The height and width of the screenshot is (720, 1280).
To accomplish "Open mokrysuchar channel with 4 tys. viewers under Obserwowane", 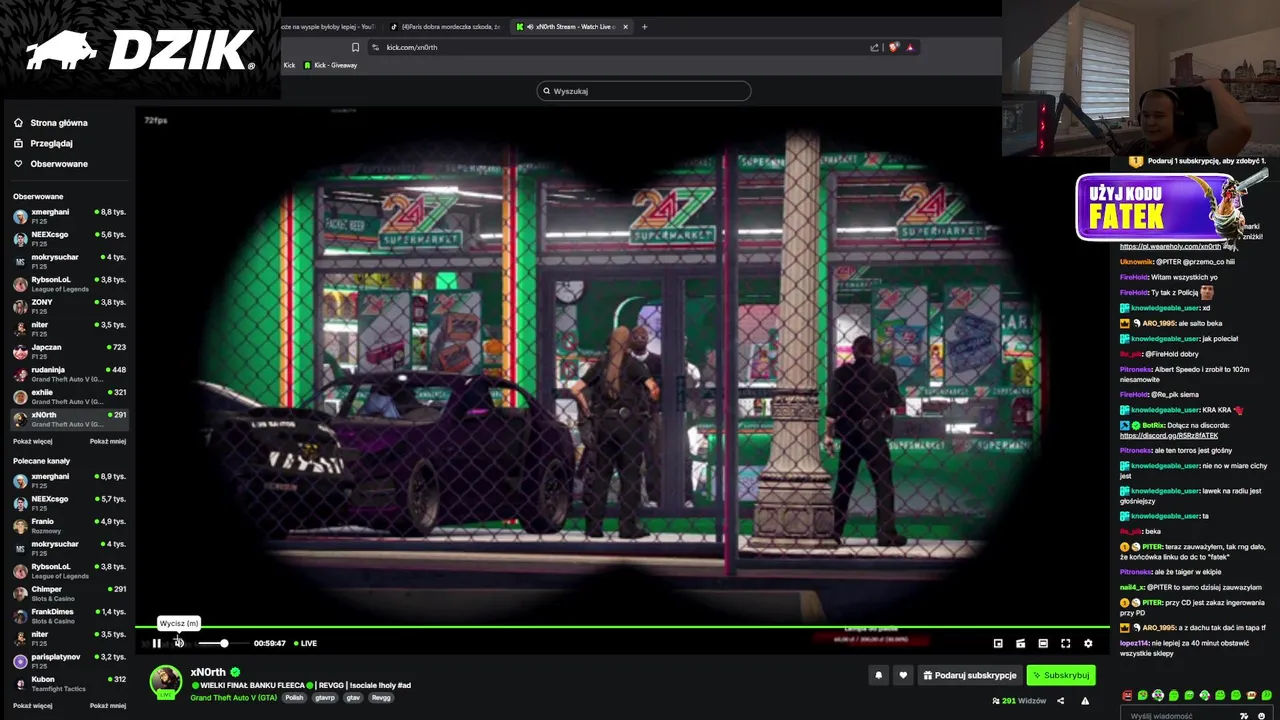I will pos(69,261).
